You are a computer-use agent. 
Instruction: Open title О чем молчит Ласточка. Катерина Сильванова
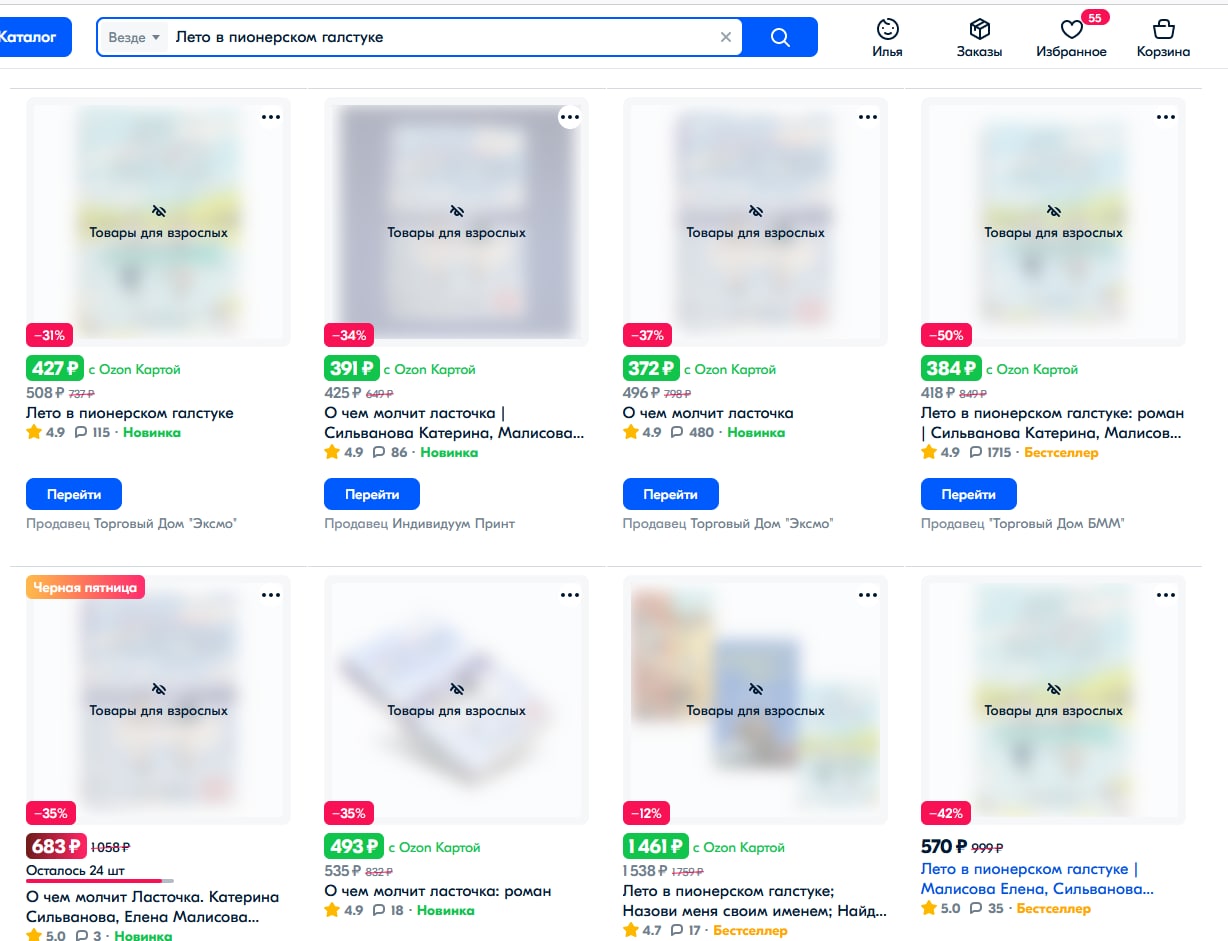(153, 907)
